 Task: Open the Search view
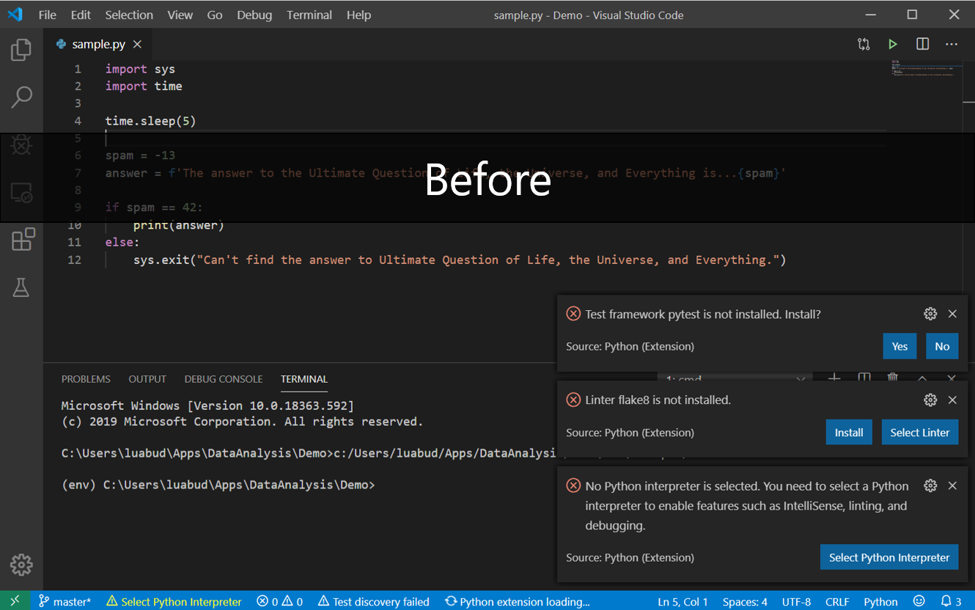(x=21, y=97)
